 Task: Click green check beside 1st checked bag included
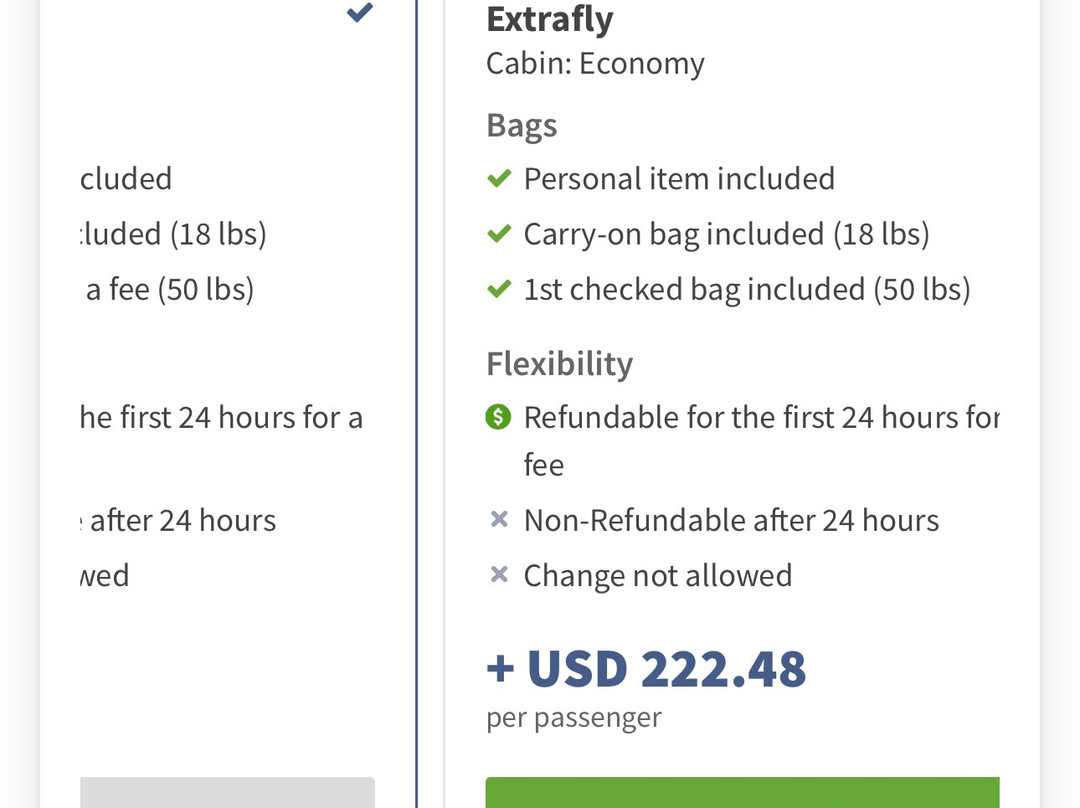click(x=498, y=290)
